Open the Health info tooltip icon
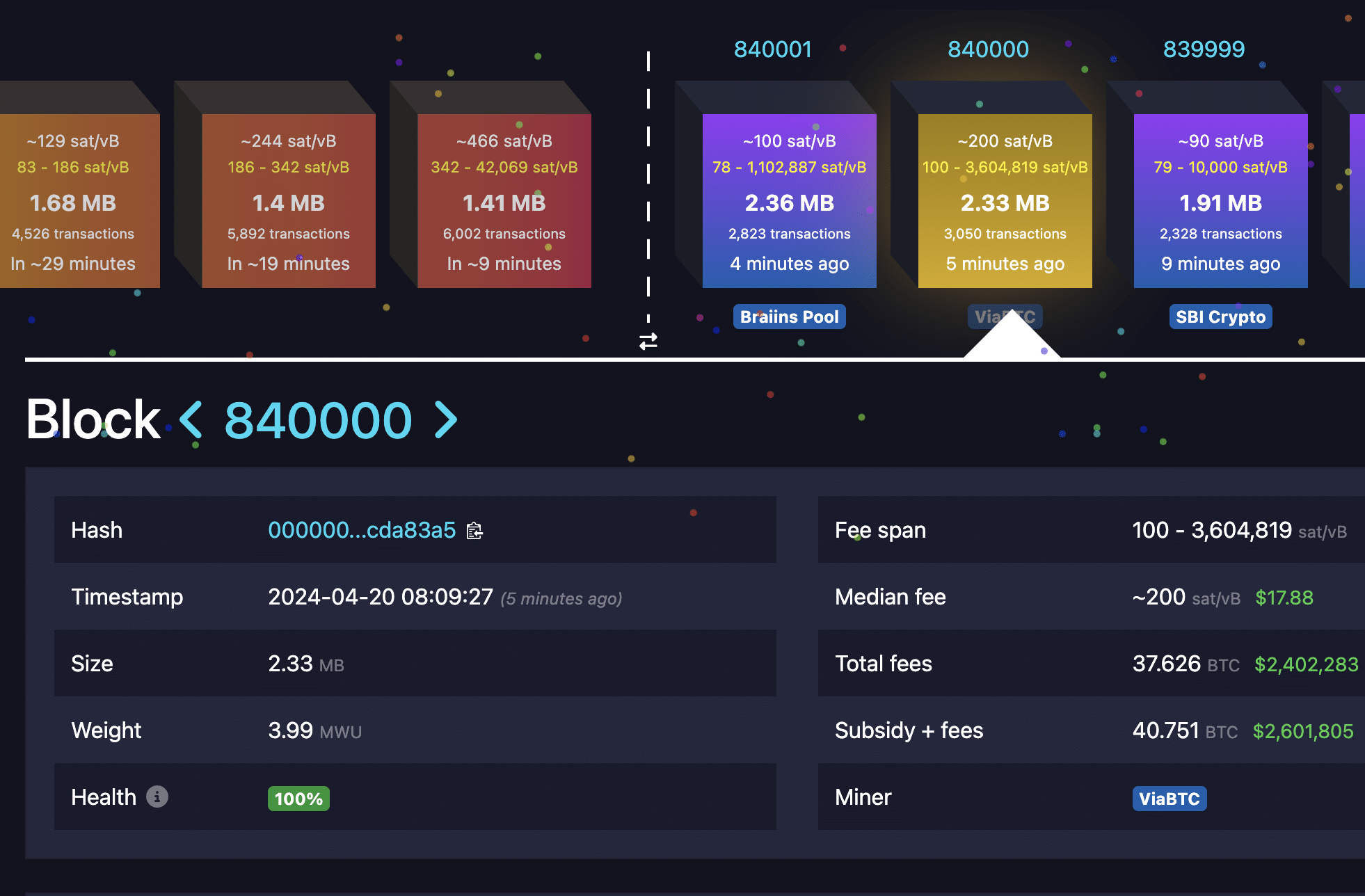1365x896 pixels. 159,797
